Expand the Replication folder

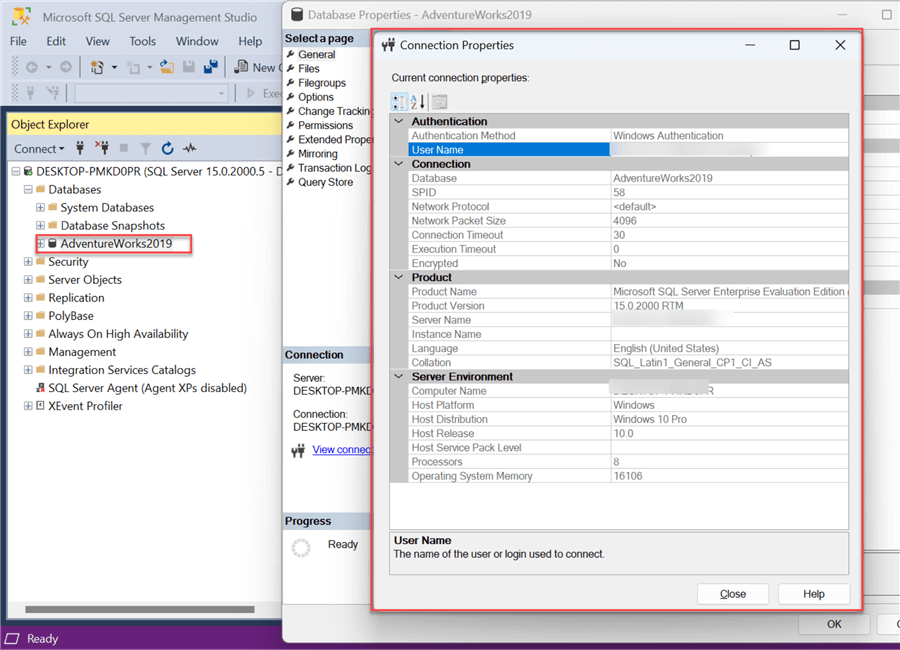28,297
